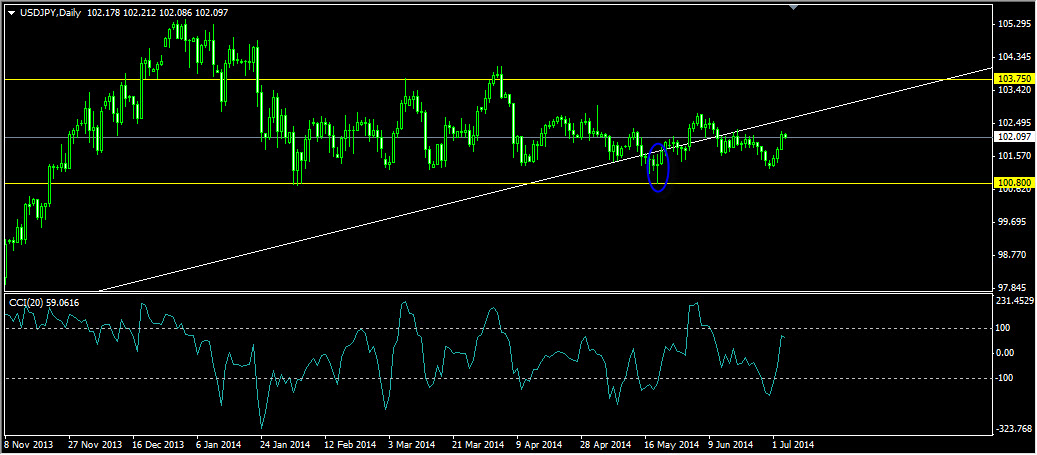This screenshot has width=1037, height=455.
Task: Click the 231.4529 CCI scale maximum value
Action: click(1014, 301)
